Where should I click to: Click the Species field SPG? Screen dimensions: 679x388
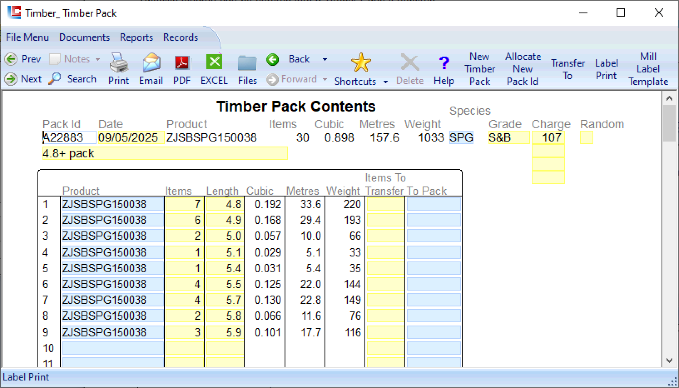pos(461,138)
